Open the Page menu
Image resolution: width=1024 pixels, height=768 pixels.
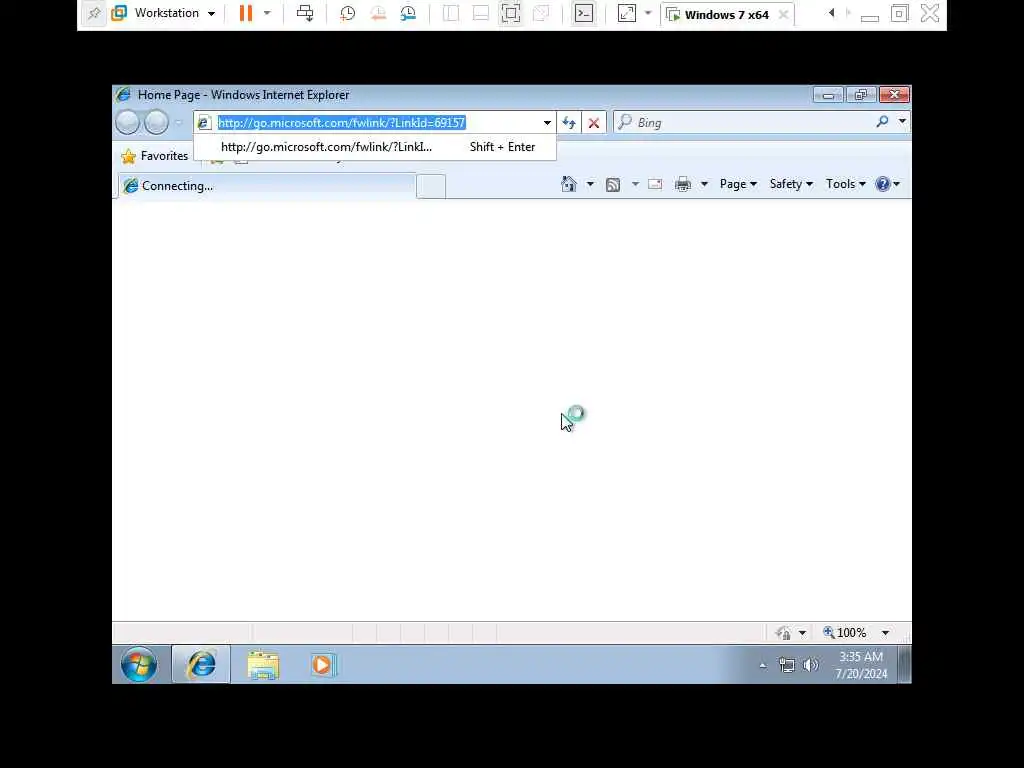[x=738, y=184]
